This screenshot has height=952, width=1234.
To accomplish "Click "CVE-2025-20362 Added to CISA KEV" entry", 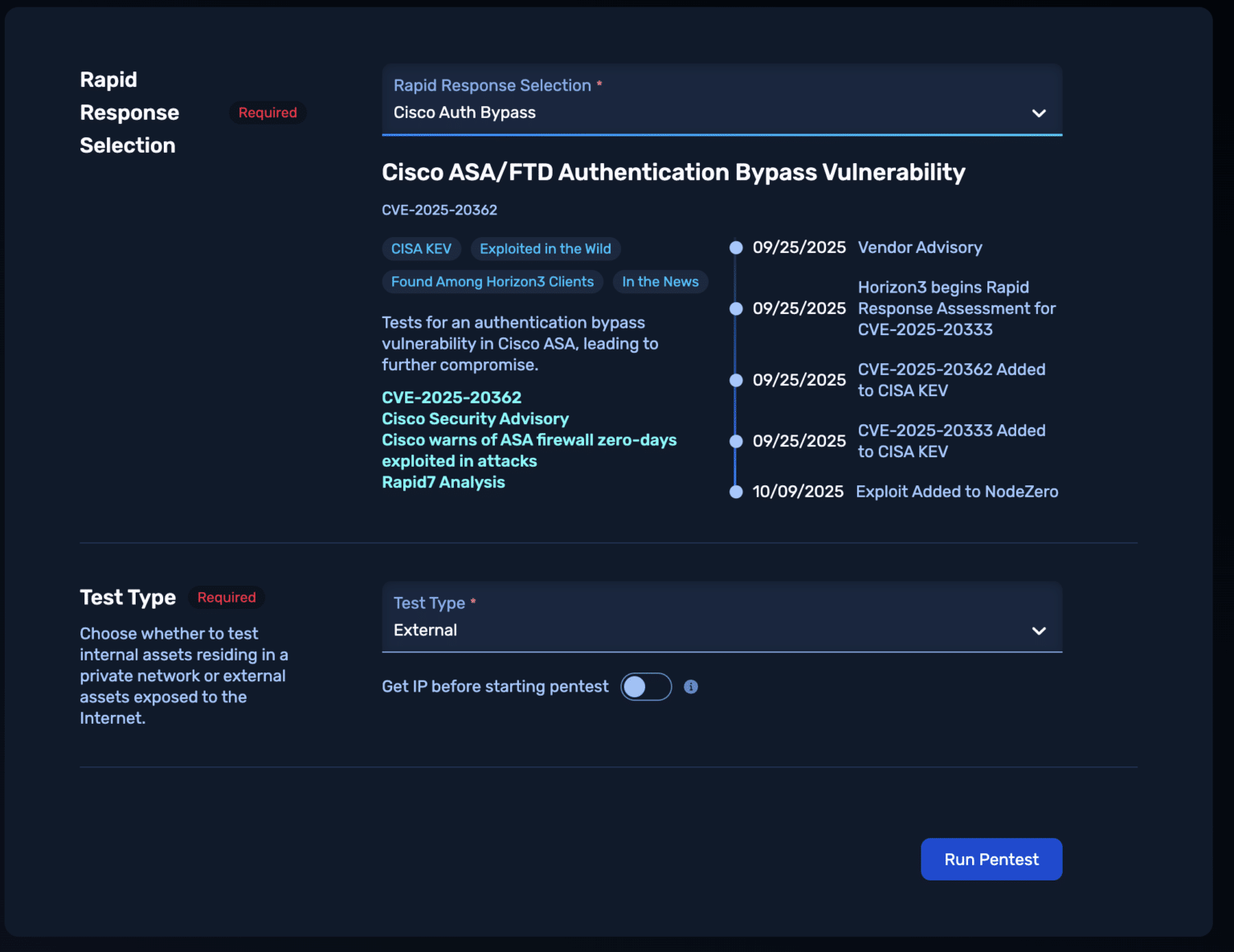I will (952, 379).
